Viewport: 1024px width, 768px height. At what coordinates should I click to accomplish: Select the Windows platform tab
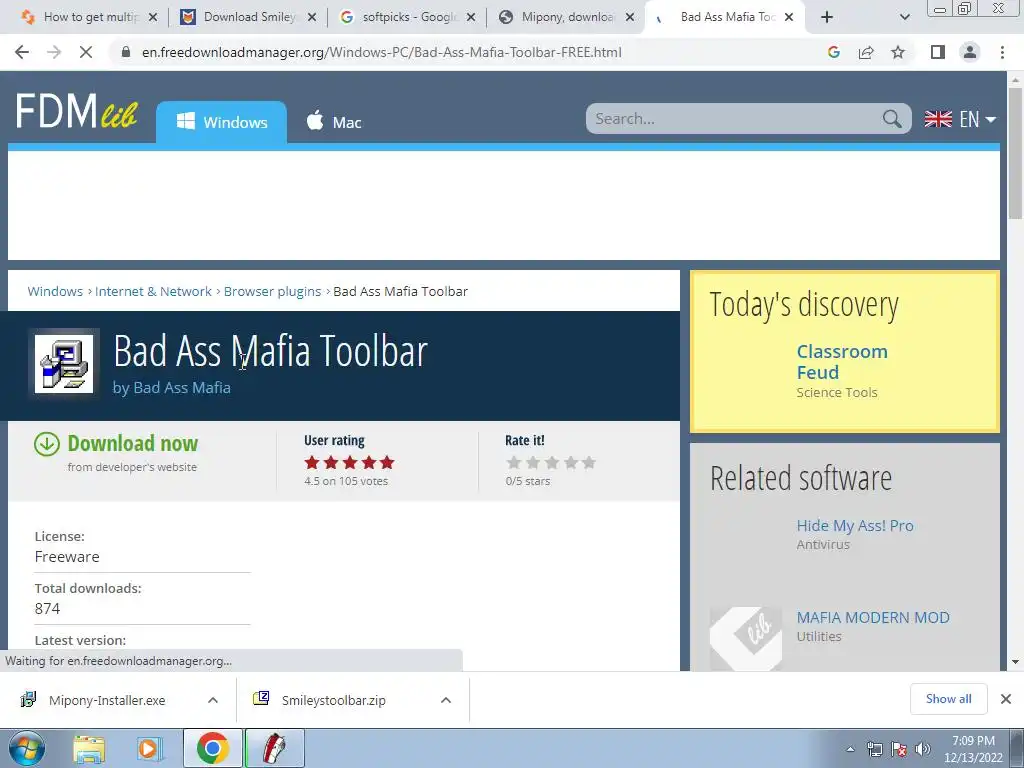pyautogui.click(x=221, y=122)
